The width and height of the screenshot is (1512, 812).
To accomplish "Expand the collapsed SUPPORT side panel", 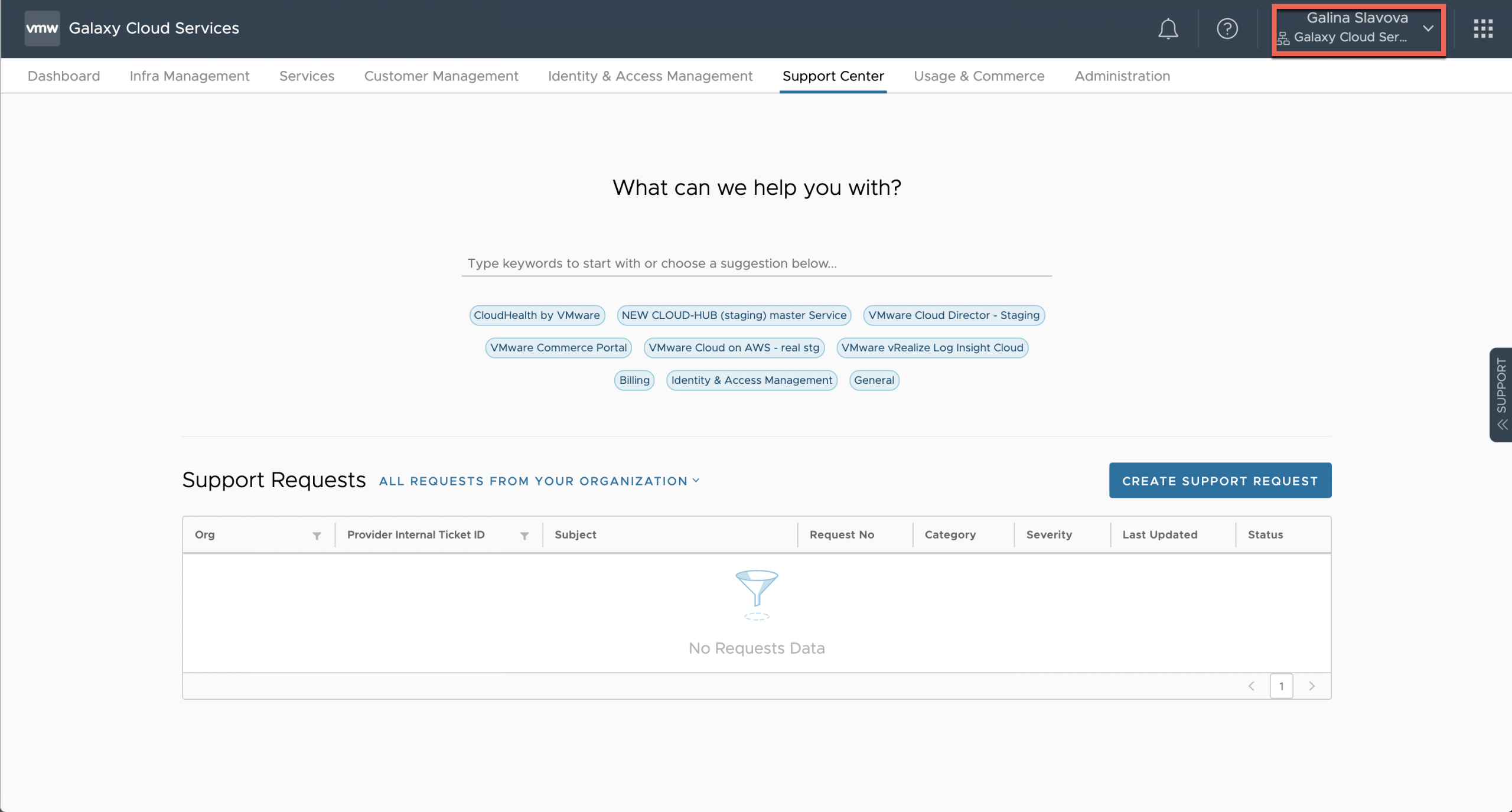I will 1501,394.
